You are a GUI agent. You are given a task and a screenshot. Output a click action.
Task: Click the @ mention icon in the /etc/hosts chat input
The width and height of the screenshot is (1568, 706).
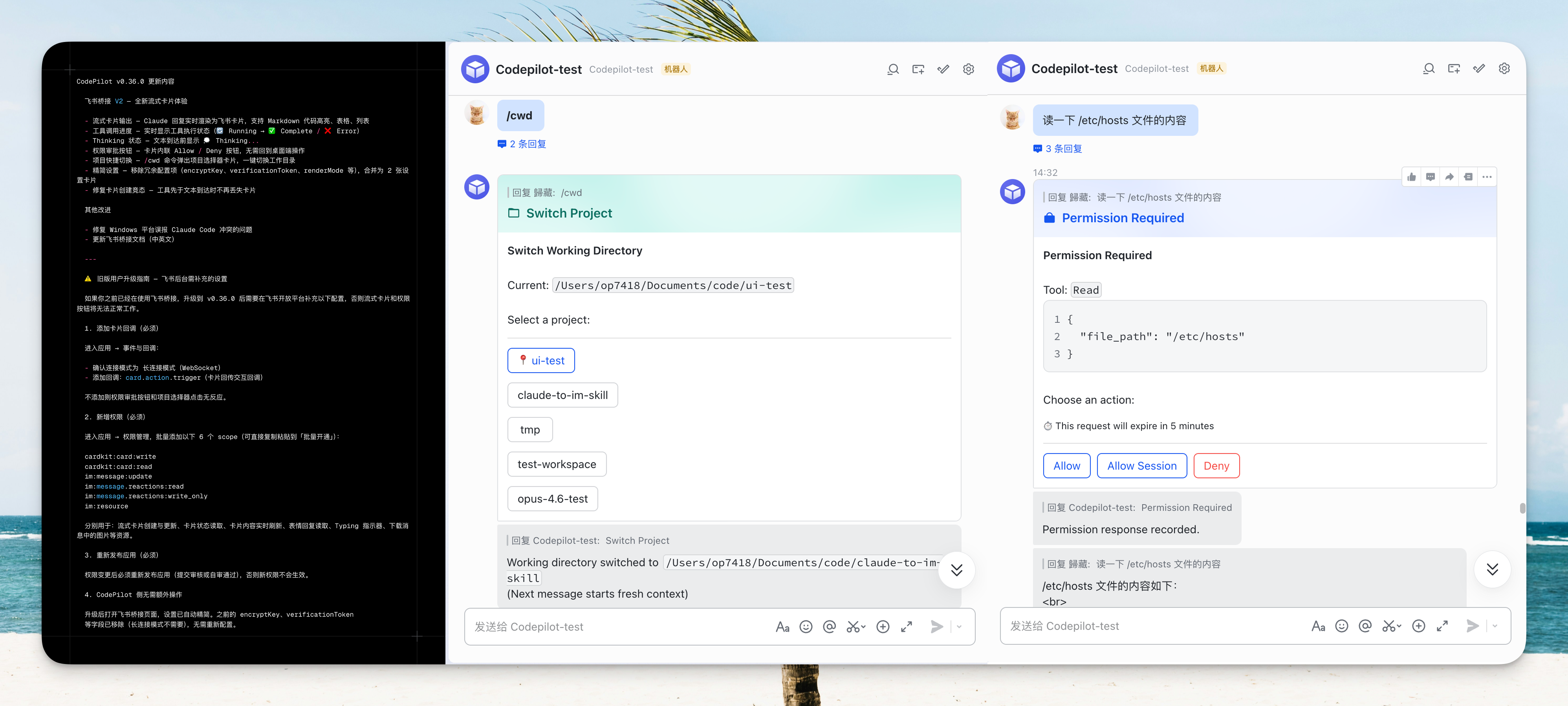pyautogui.click(x=1365, y=626)
